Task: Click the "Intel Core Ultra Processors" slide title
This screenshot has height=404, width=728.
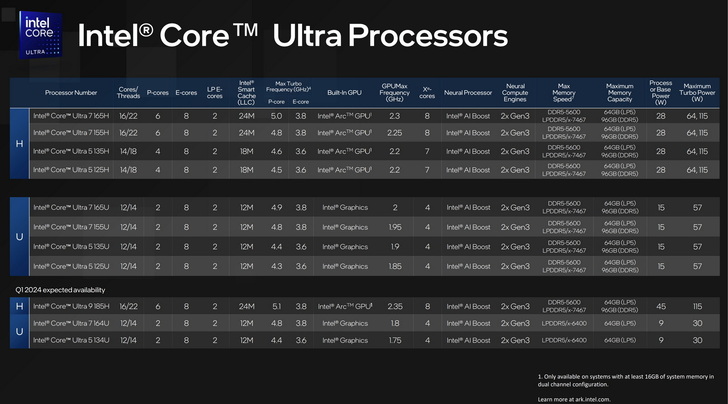Action: [x=293, y=36]
